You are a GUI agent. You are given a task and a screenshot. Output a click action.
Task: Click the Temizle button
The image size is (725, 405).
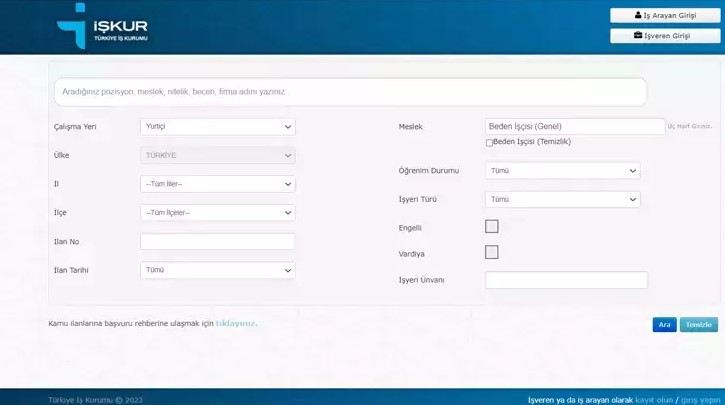pos(699,325)
